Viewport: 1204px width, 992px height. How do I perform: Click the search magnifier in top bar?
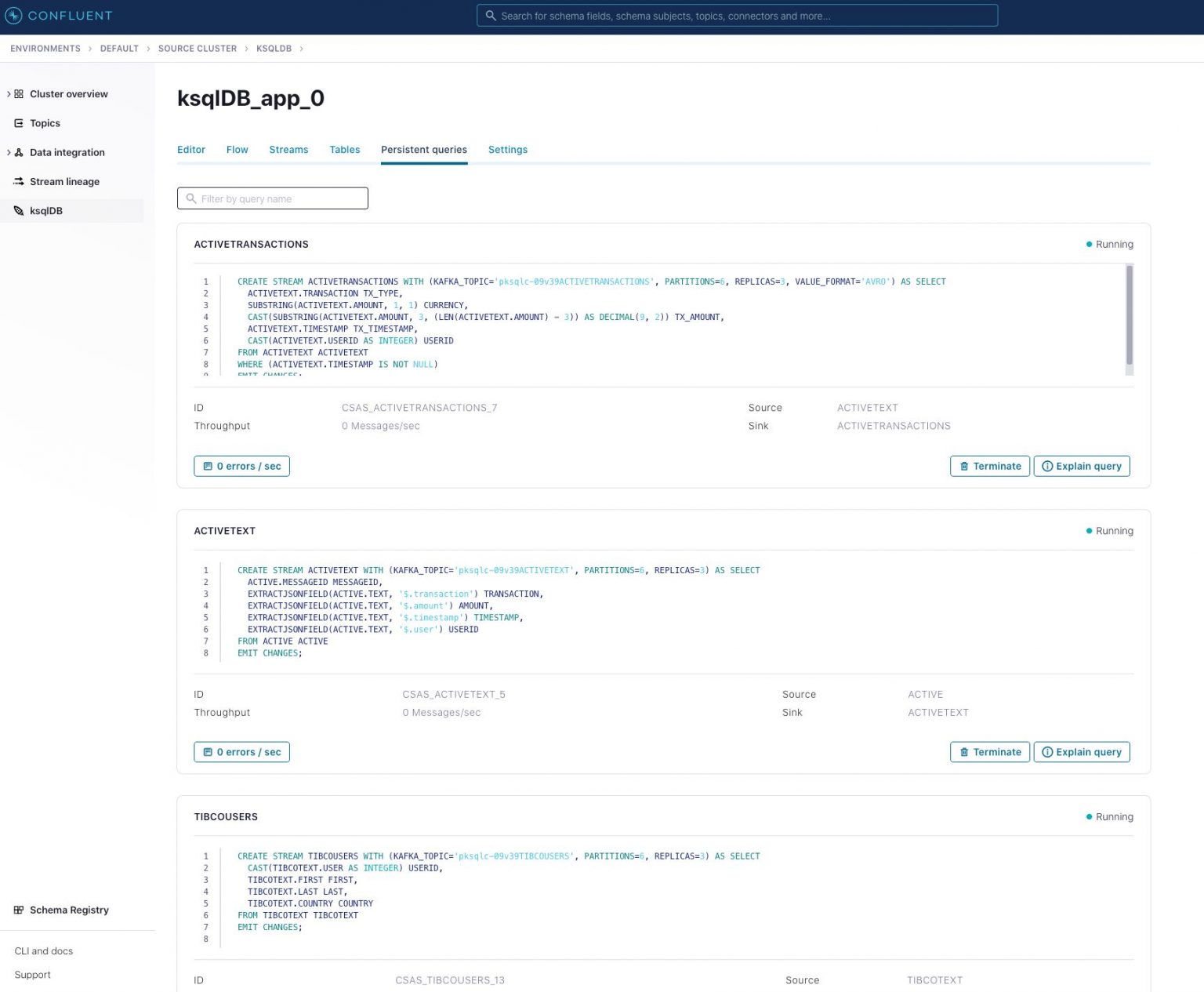[x=491, y=16]
